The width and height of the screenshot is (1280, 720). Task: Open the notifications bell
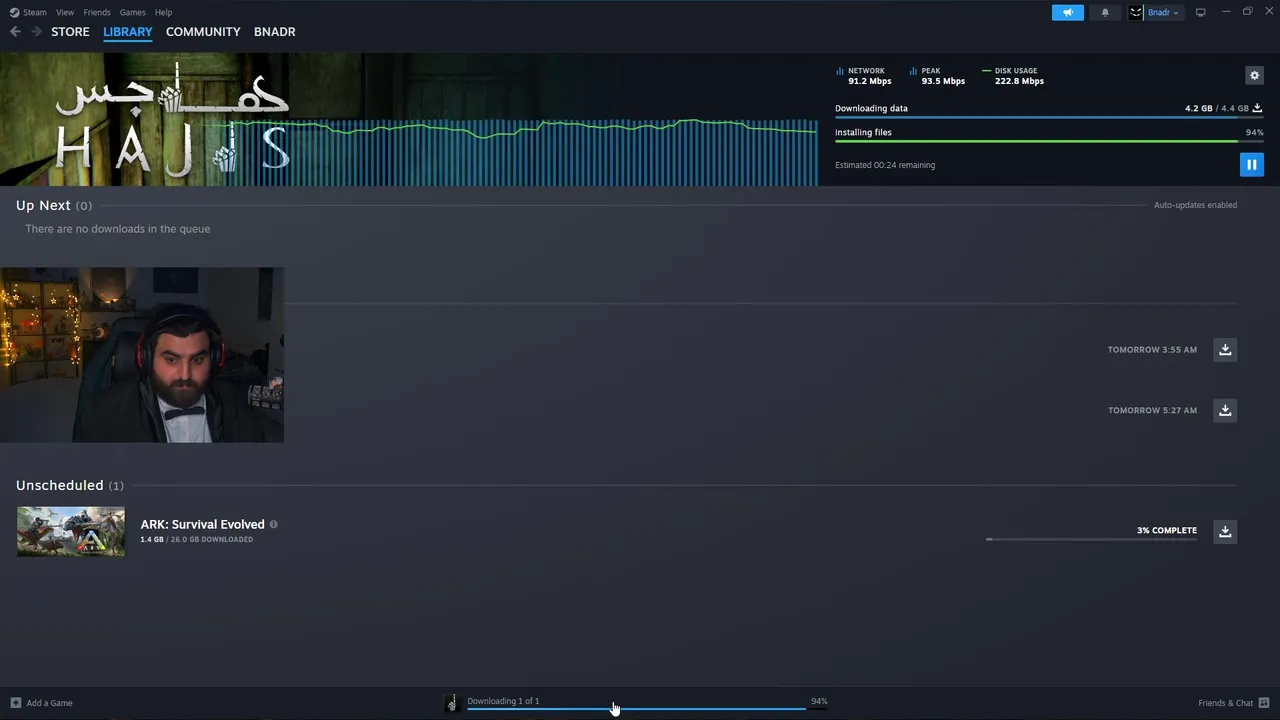click(1105, 12)
